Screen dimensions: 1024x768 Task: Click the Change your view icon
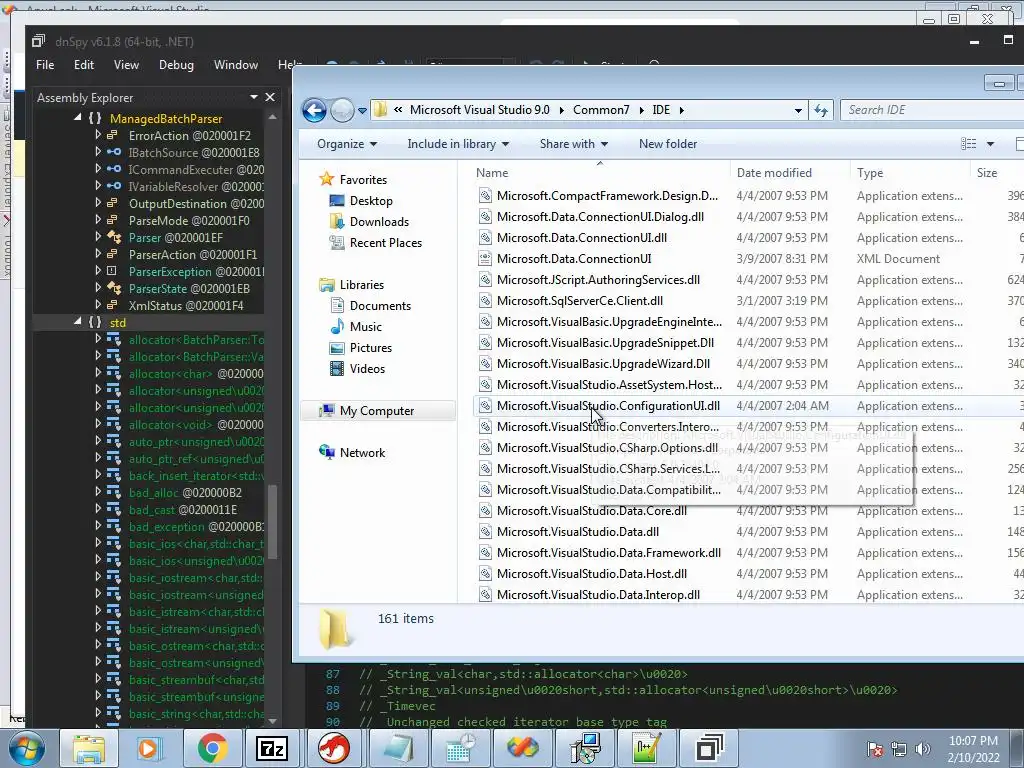pyautogui.click(x=969, y=144)
